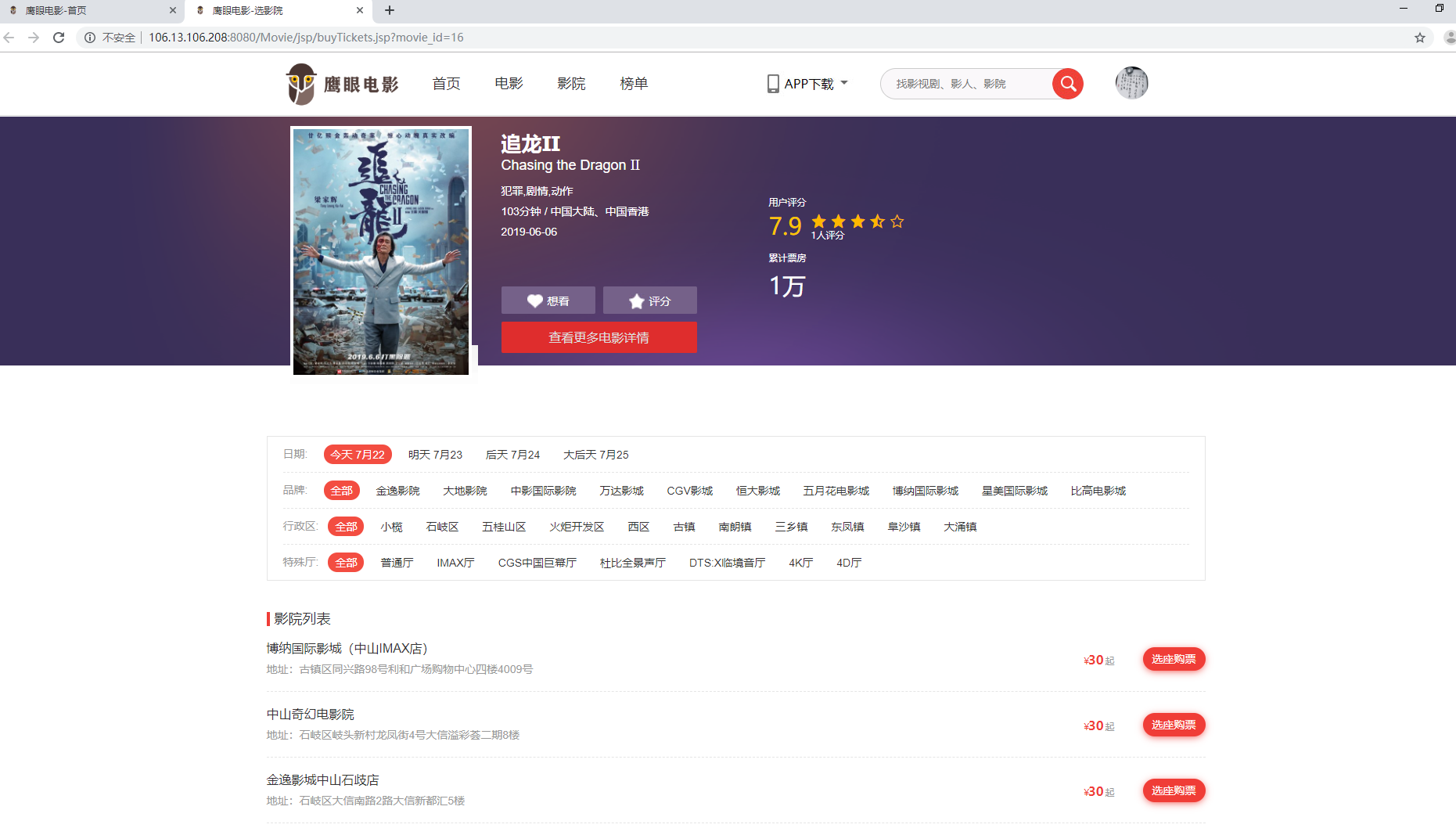Click the browser refresh icon
The height and width of the screenshot is (828, 1456).
coord(59,37)
